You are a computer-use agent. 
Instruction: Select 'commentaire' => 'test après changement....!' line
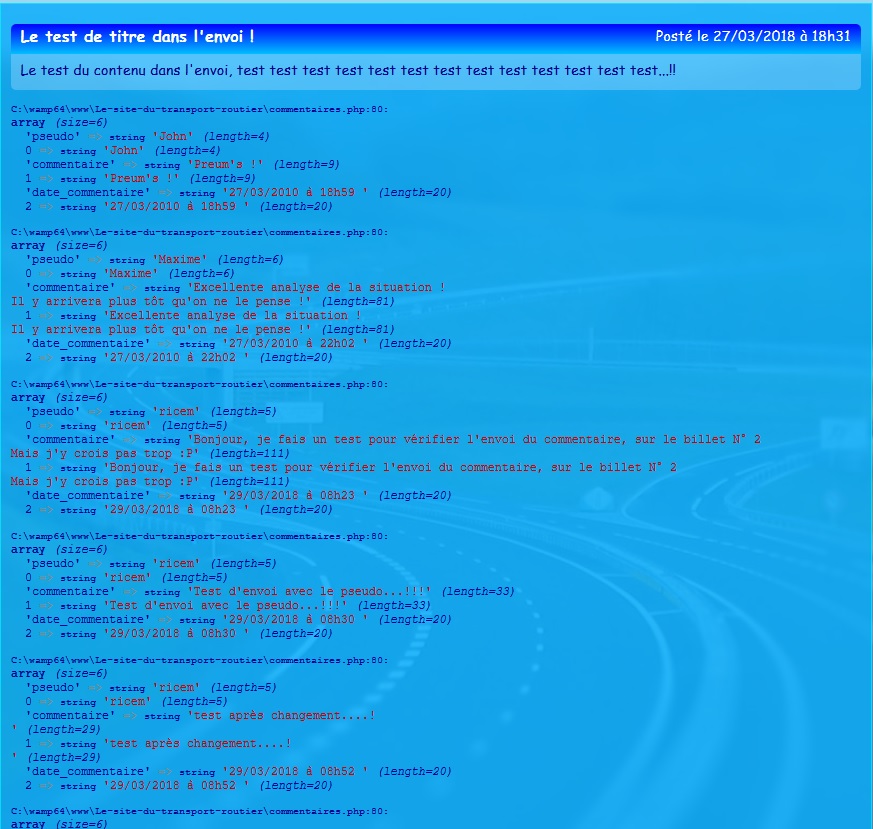click(x=200, y=715)
